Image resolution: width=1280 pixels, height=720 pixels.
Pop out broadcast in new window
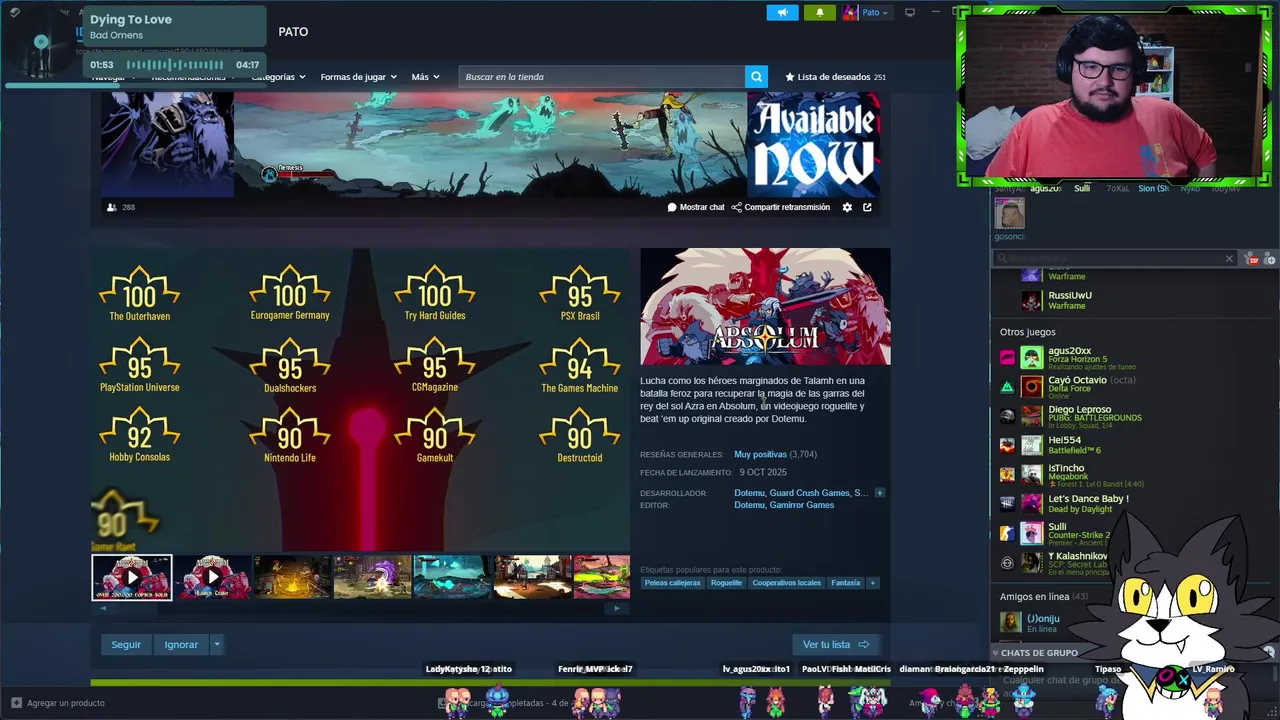point(867,207)
